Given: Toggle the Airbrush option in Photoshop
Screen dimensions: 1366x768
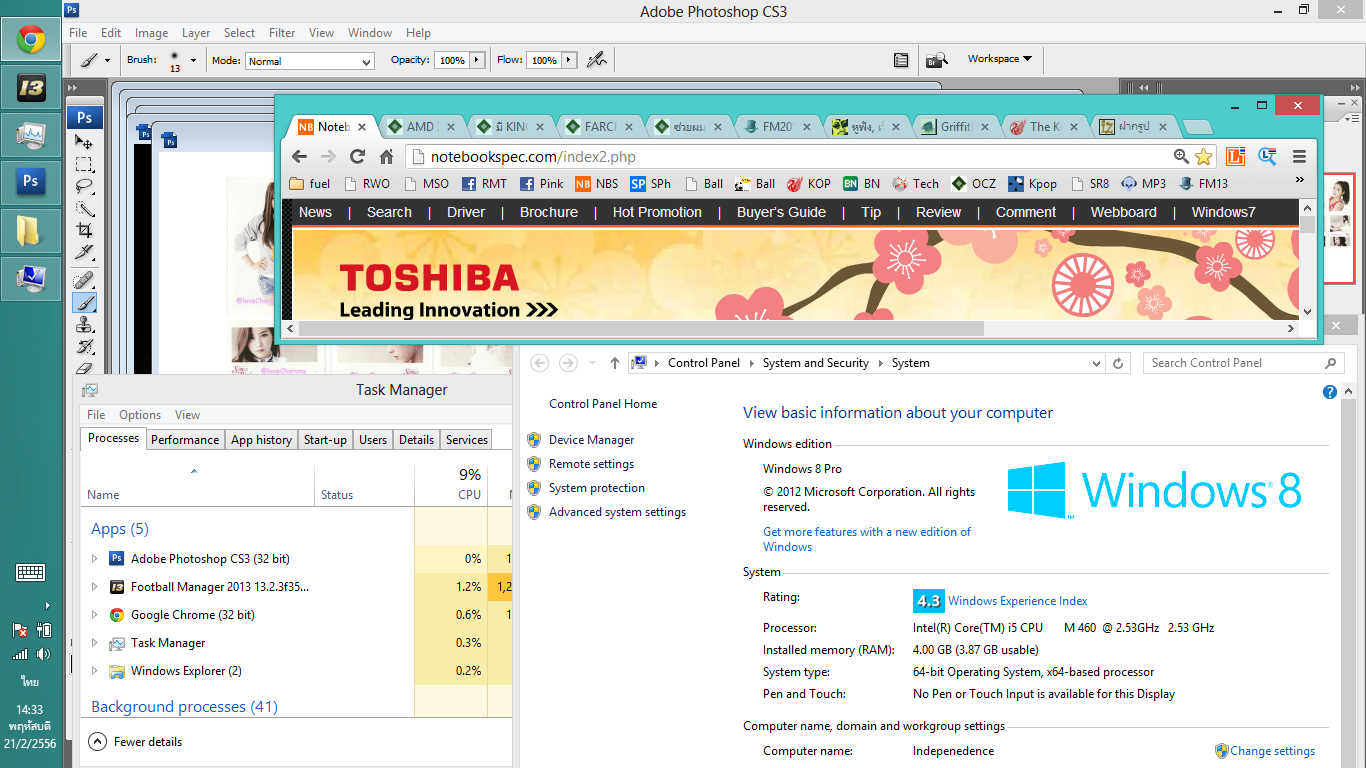Looking at the screenshot, I should point(597,60).
